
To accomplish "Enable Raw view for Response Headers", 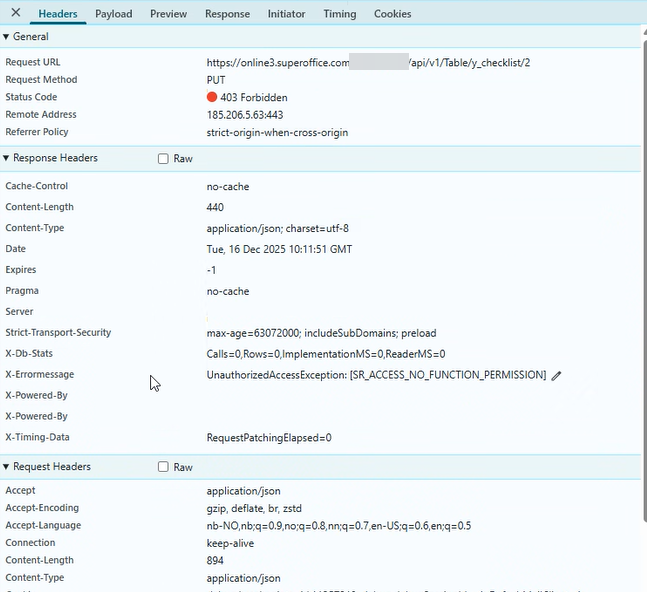I will [x=163, y=159].
